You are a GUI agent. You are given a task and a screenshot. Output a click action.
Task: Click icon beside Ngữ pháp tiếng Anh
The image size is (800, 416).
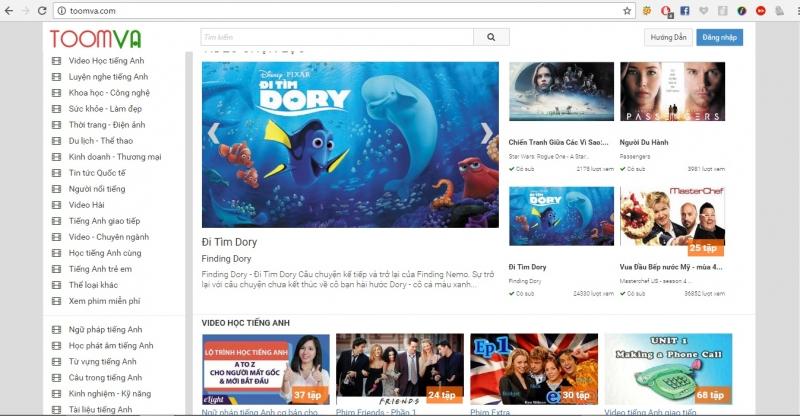coord(56,330)
